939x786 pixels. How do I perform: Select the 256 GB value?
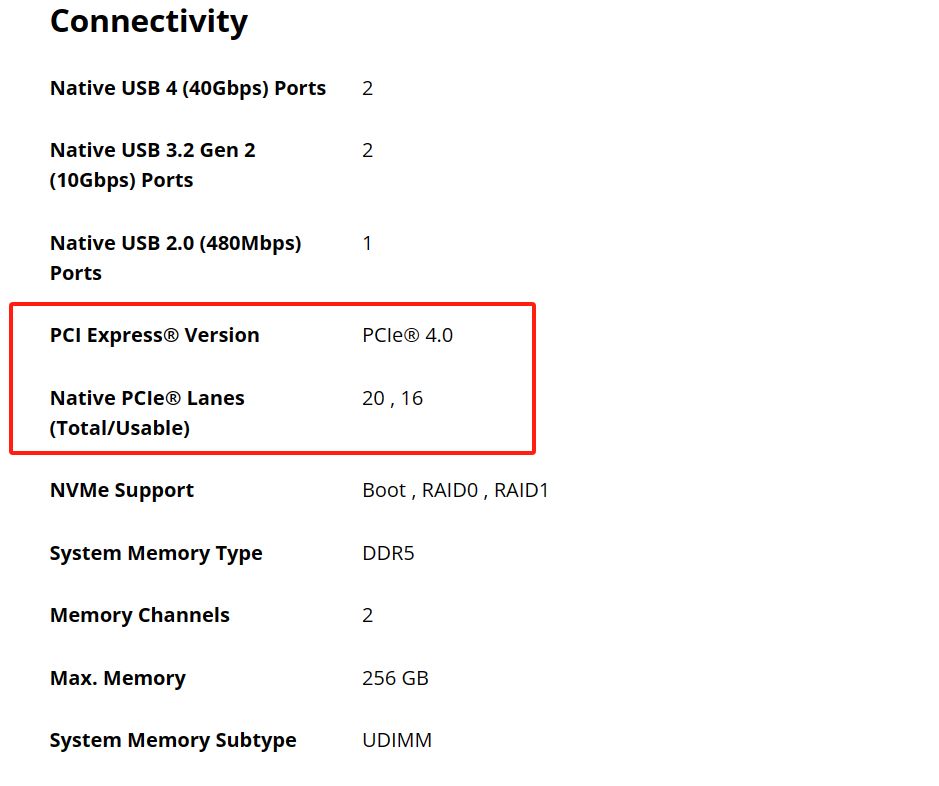[x=395, y=678]
